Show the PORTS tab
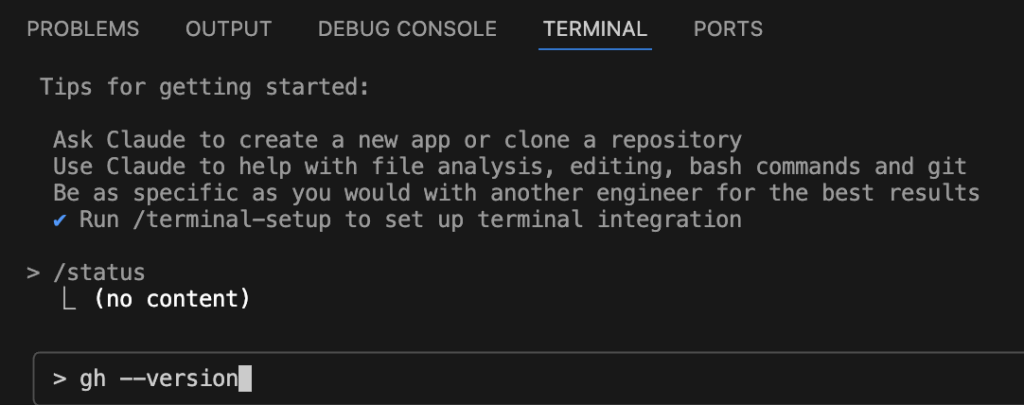The height and width of the screenshot is (405, 1024). point(728,29)
